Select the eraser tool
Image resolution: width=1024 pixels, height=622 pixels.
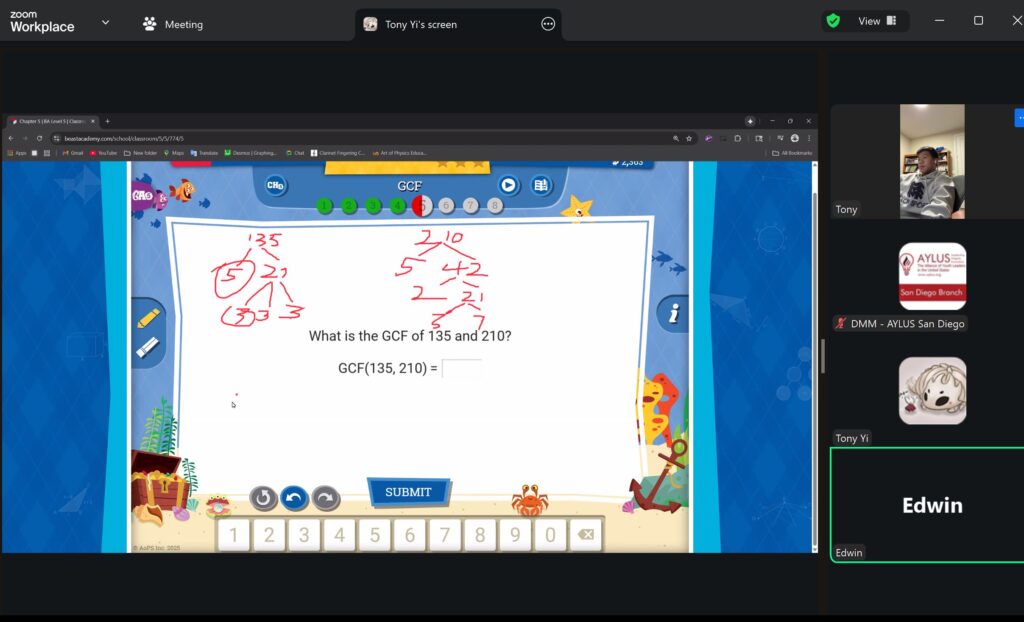coord(148,347)
